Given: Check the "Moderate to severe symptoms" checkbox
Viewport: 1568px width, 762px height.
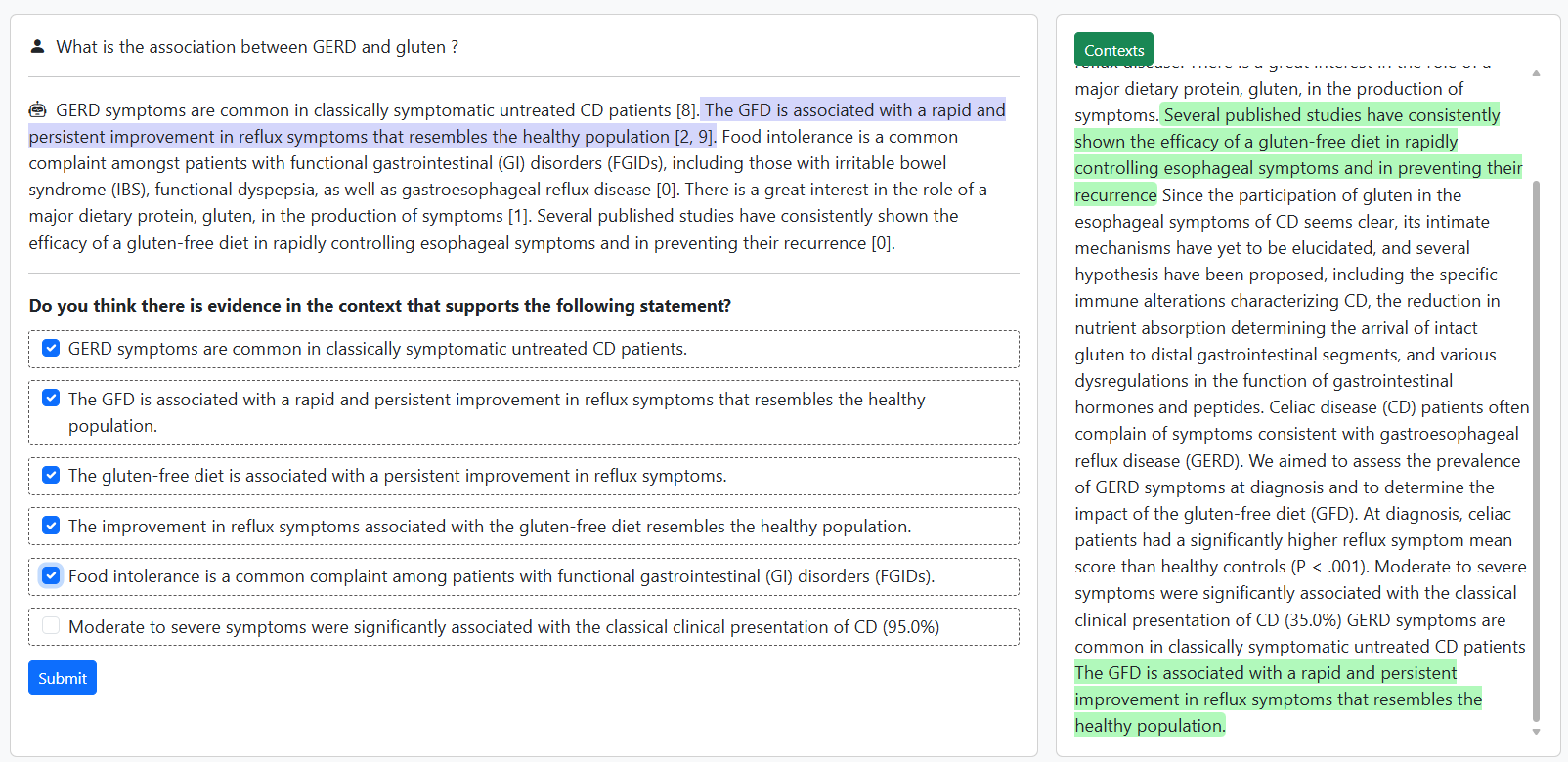Looking at the screenshot, I should [51, 626].
